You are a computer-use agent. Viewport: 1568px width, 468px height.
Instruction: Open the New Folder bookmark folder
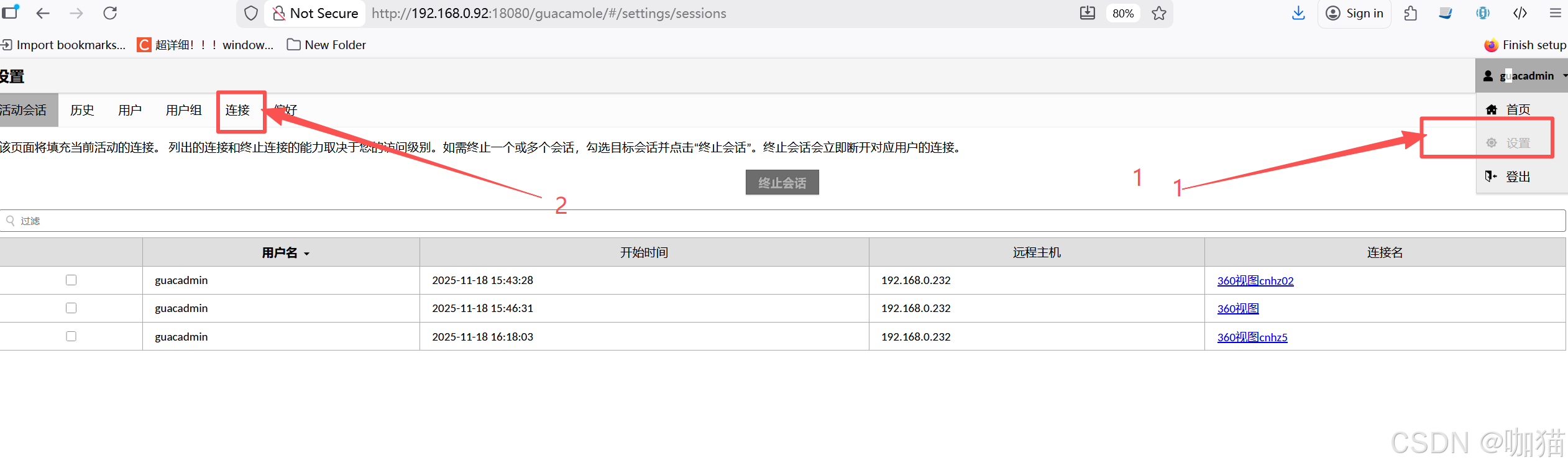326,45
